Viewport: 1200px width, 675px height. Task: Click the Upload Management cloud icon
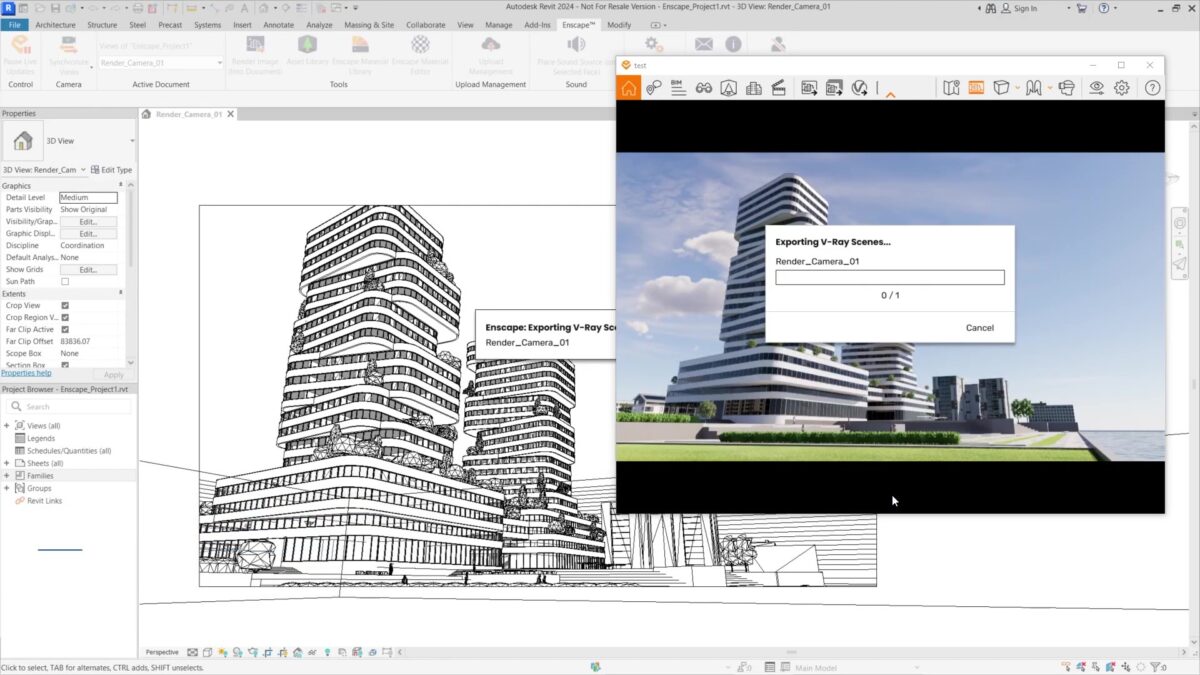pos(491,45)
